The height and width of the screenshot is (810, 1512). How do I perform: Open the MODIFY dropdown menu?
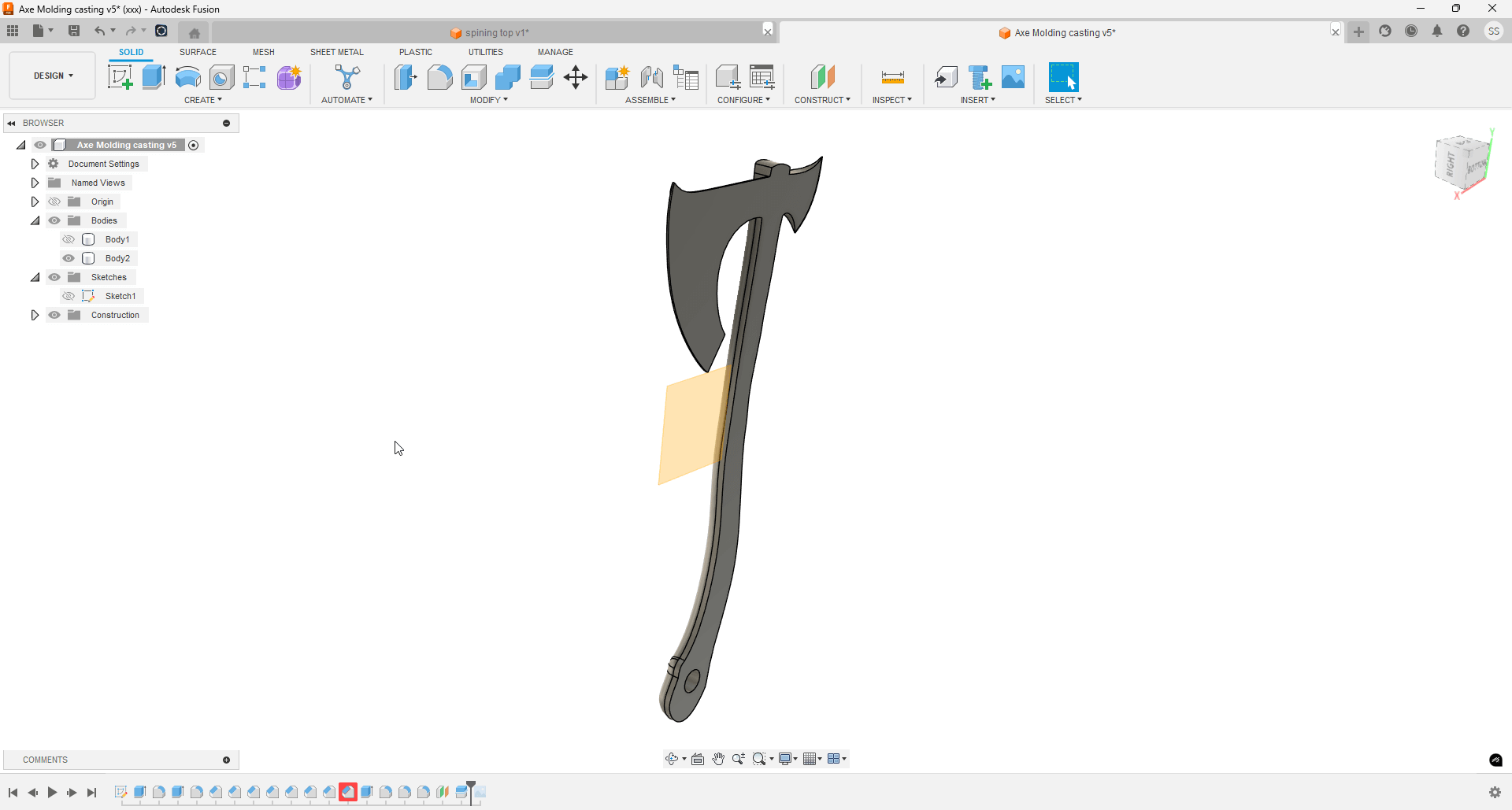pyautogui.click(x=489, y=100)
